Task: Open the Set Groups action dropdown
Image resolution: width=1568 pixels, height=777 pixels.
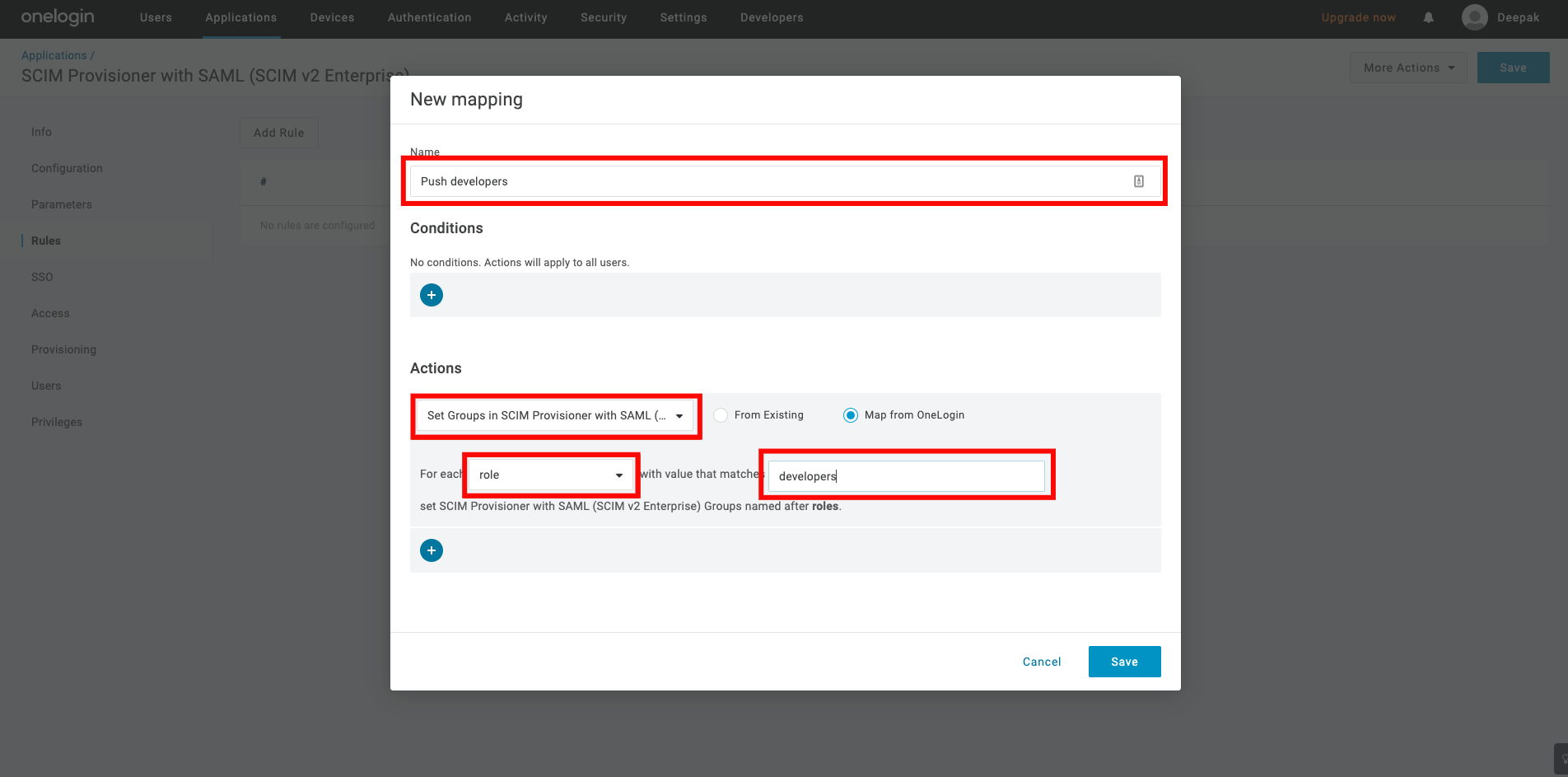Action: 555,416
